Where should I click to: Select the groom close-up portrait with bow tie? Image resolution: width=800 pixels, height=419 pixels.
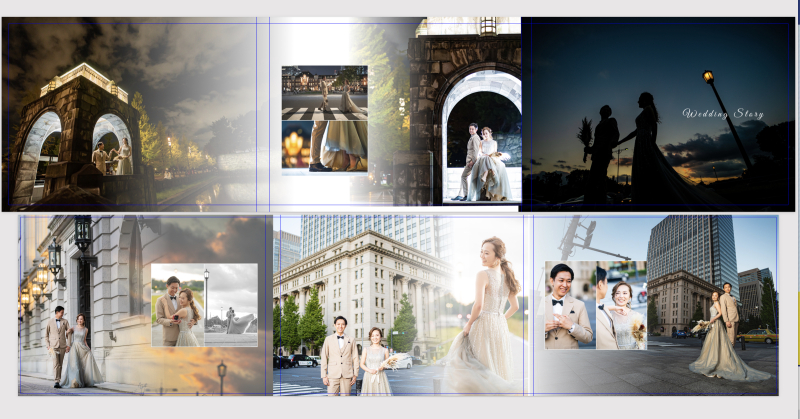(570, 305)
